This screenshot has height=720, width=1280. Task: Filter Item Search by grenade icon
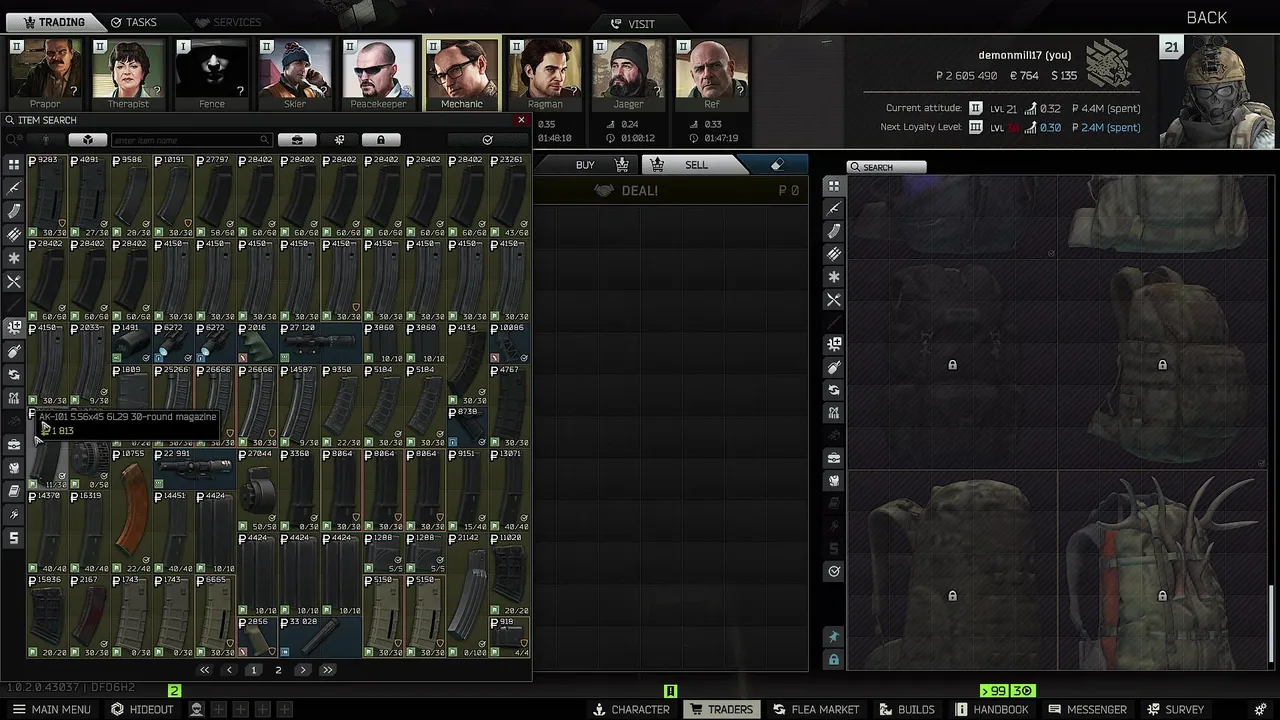14,351
